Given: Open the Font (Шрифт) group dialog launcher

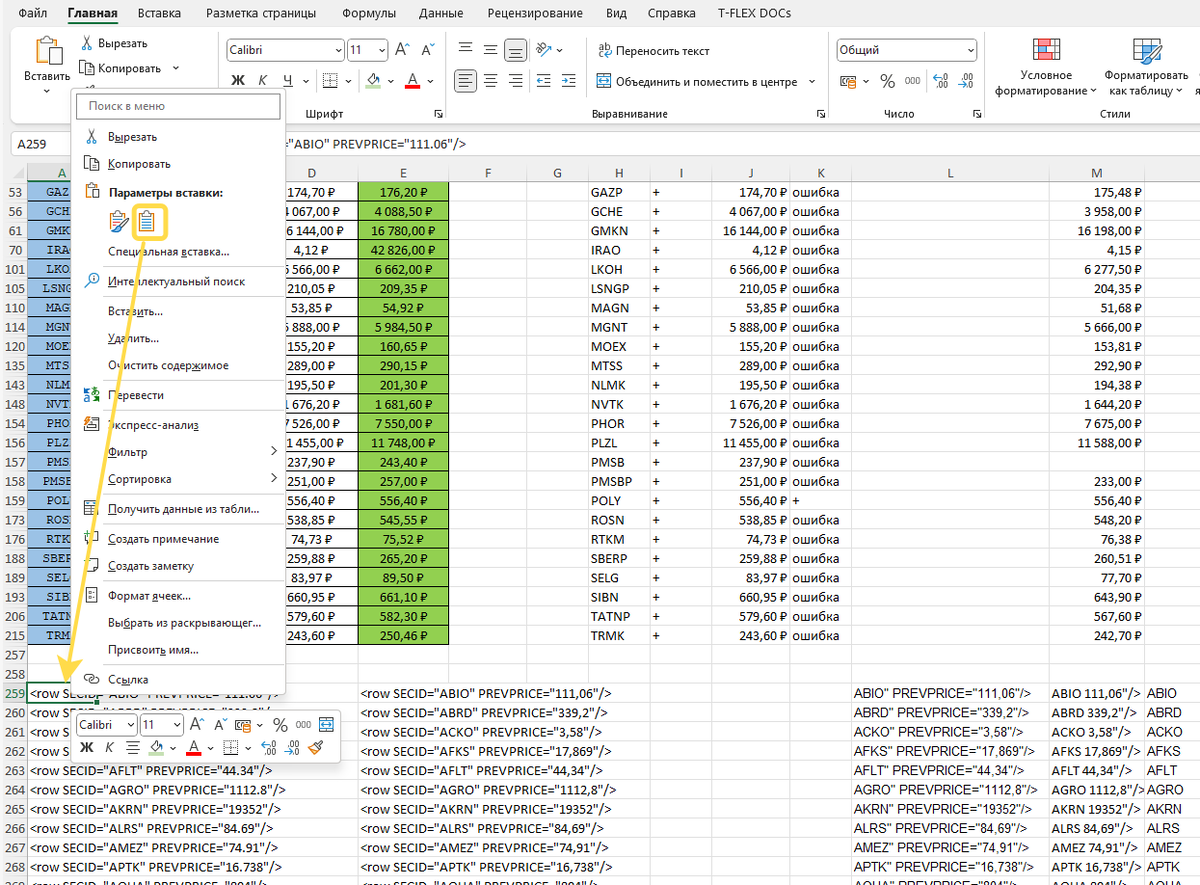Looking at the screenshot, I should click(x=437, y=115).
